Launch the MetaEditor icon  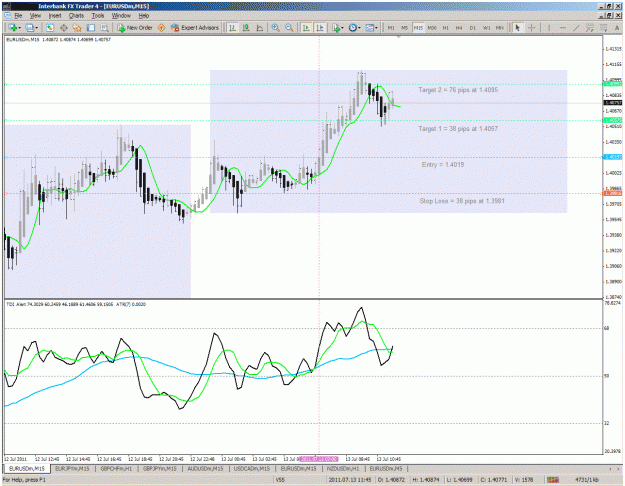point(162,28)
